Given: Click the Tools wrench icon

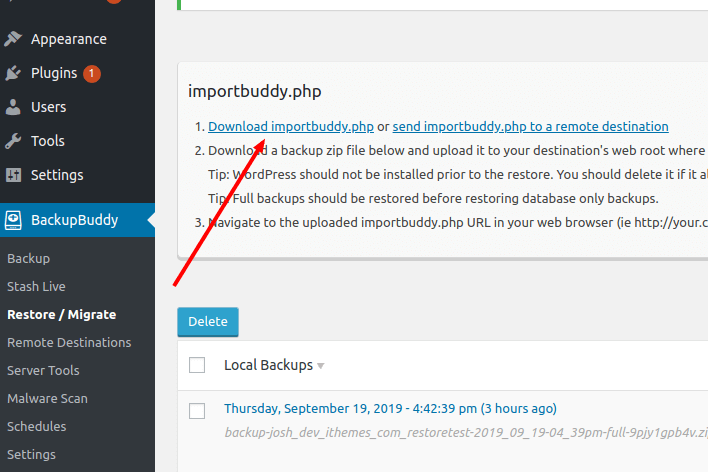Looking at the screenshot, I should coord(13,141).
